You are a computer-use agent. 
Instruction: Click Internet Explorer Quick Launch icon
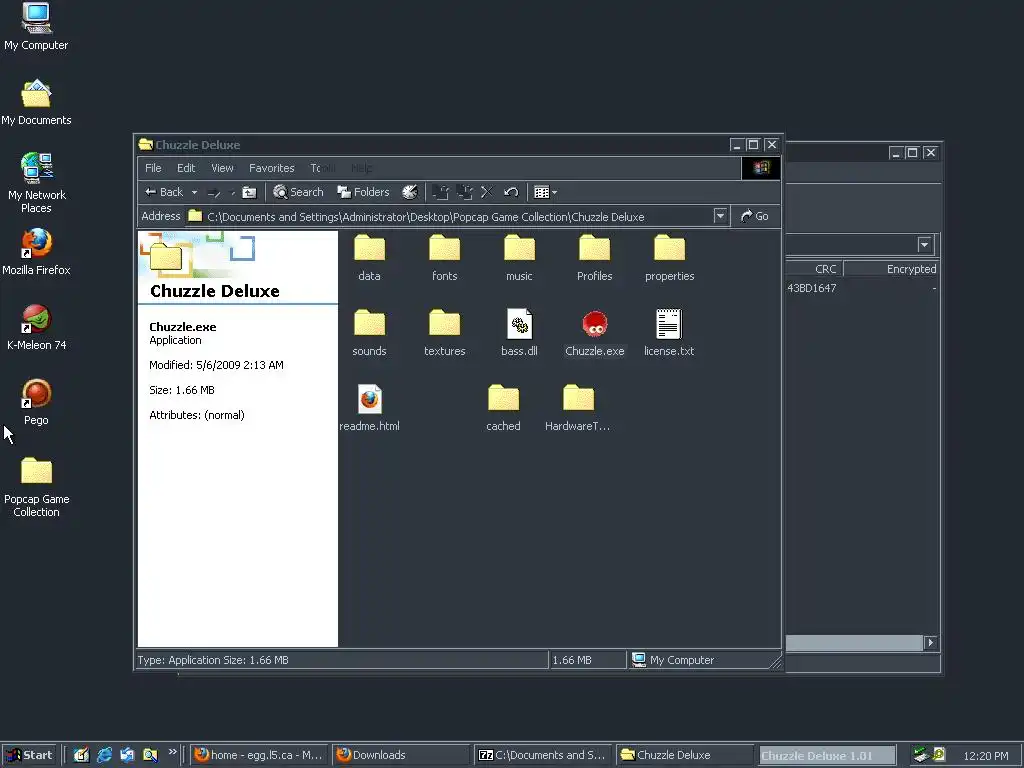point(104,755)
